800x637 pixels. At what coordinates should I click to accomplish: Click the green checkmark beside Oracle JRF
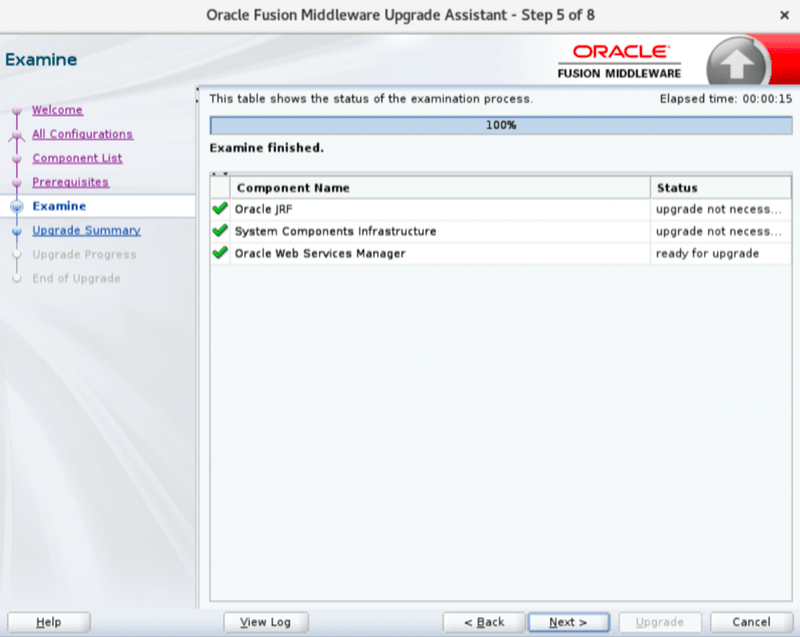click(x=220, y=209)
